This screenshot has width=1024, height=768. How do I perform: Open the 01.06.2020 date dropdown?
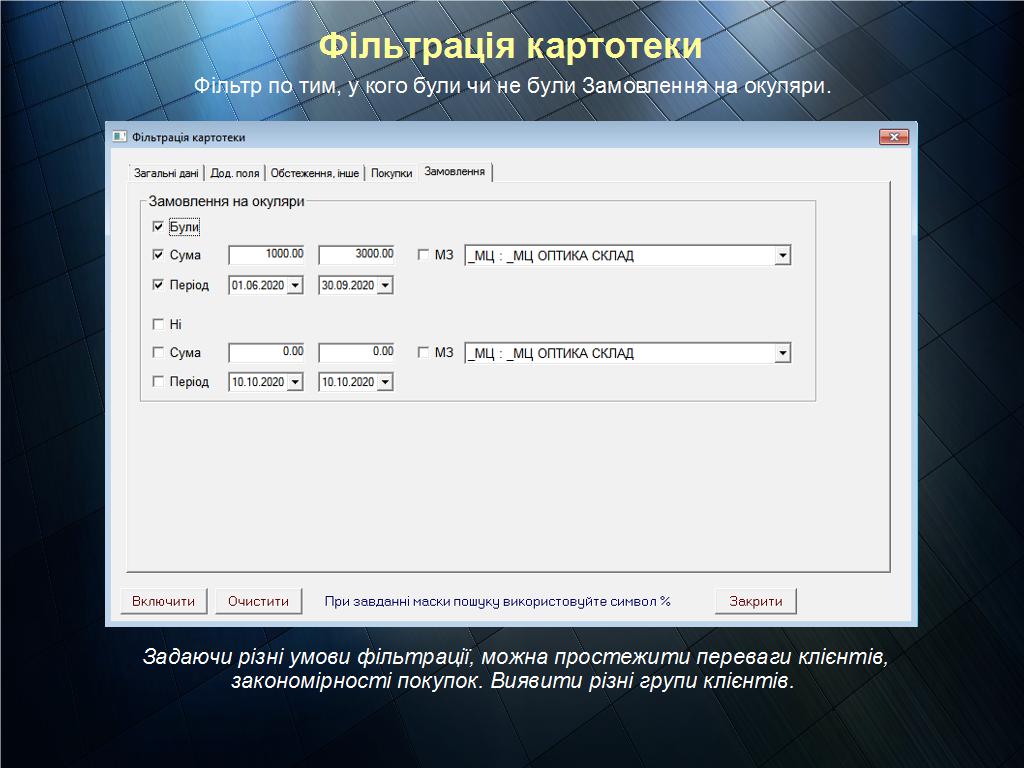tap(295, 286)
